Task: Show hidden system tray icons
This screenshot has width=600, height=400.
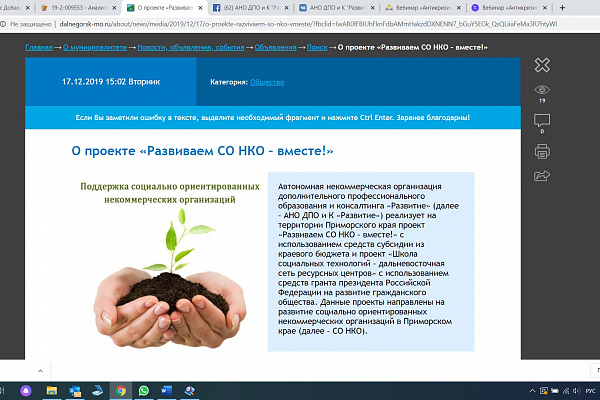Action: (532, 391)
